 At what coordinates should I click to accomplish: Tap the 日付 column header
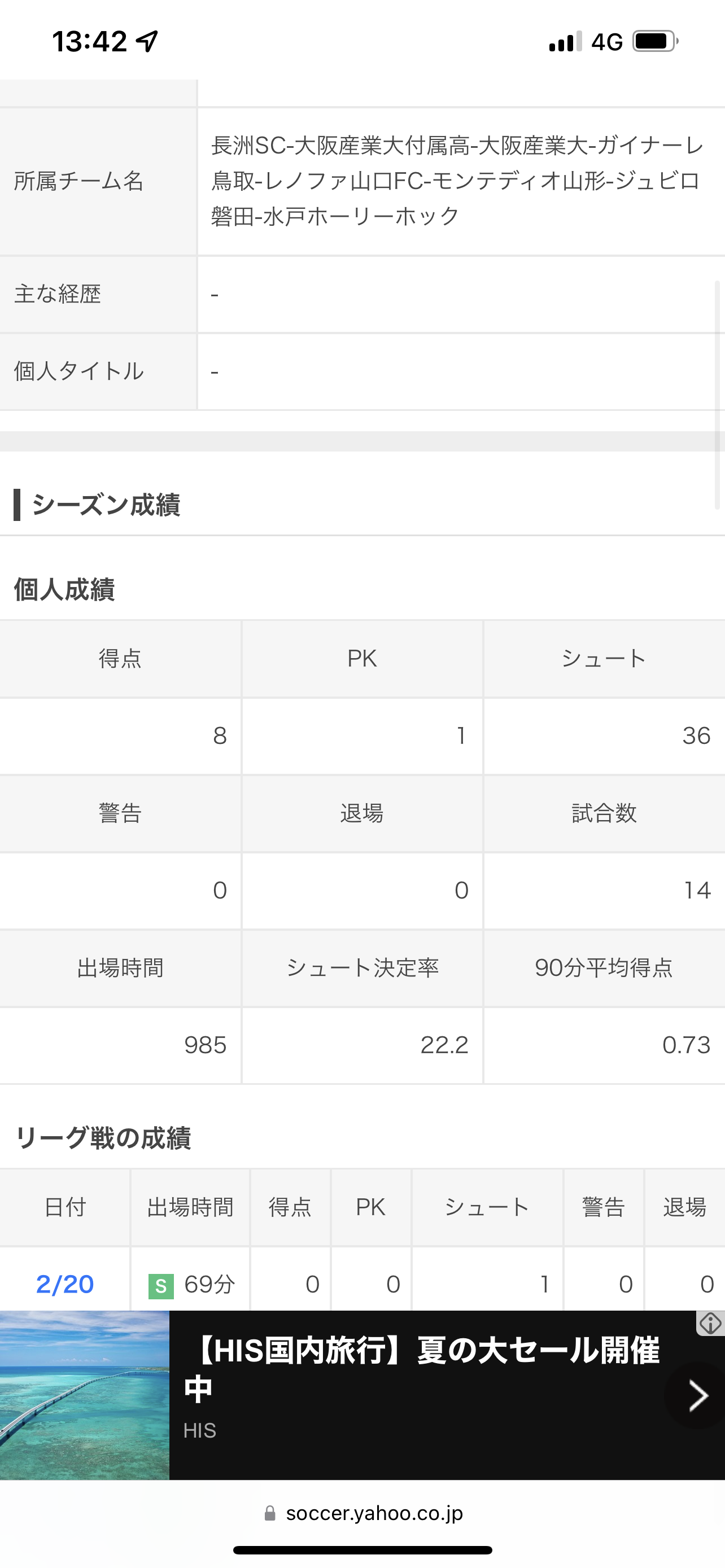coord(65,1207)
